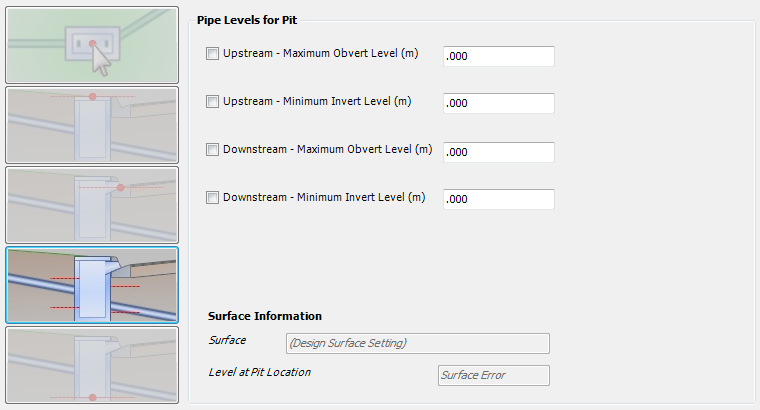This screenshot has width=760, height=410.
Task: Click the Downstream Minimum Invert Level value field
Action: 499,199
